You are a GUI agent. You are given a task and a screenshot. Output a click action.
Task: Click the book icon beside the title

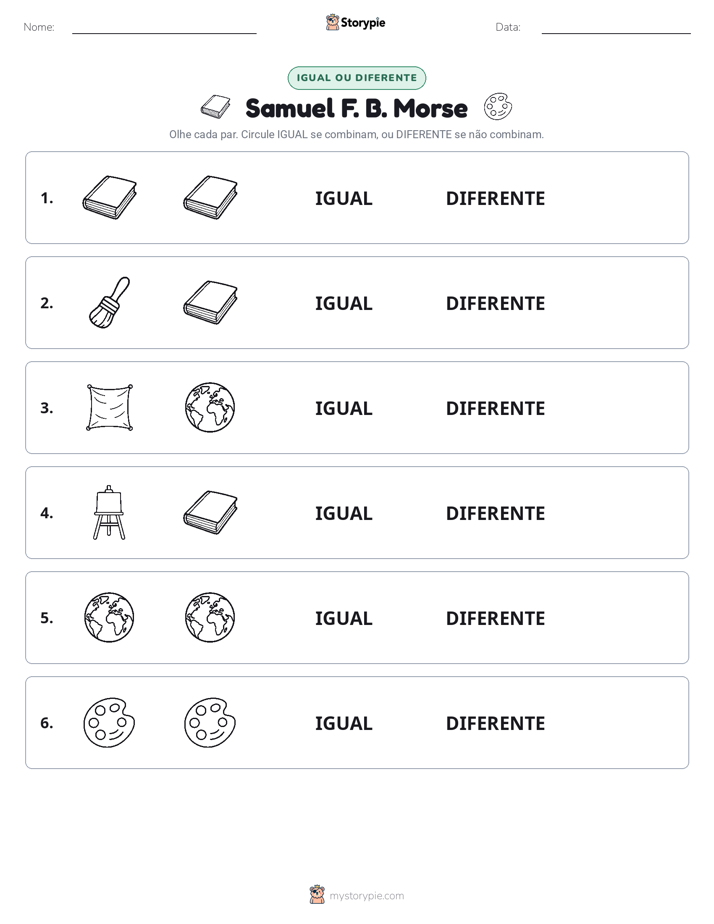point(216,107)
